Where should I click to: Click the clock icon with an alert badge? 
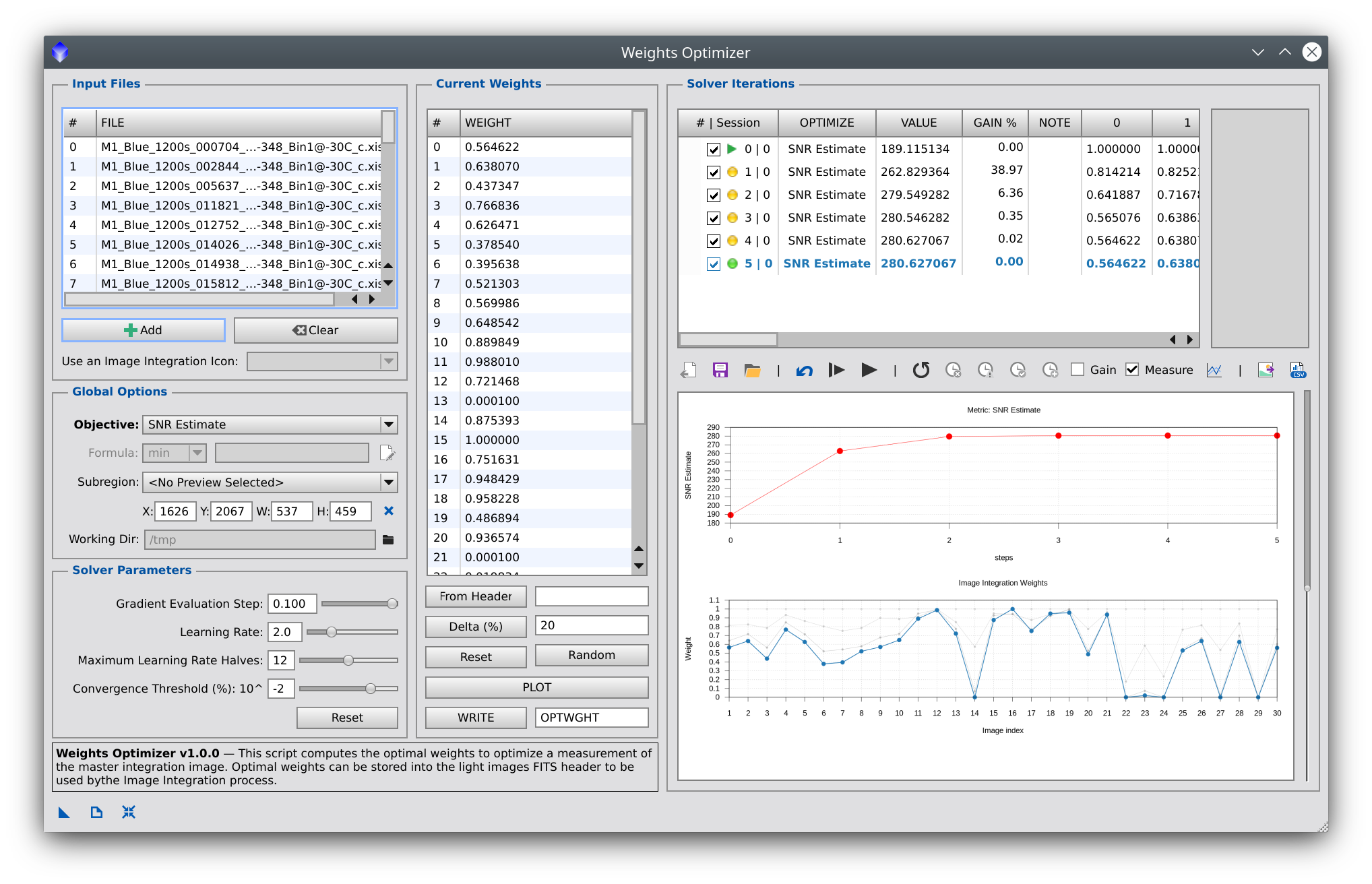(x=985, y=370)
